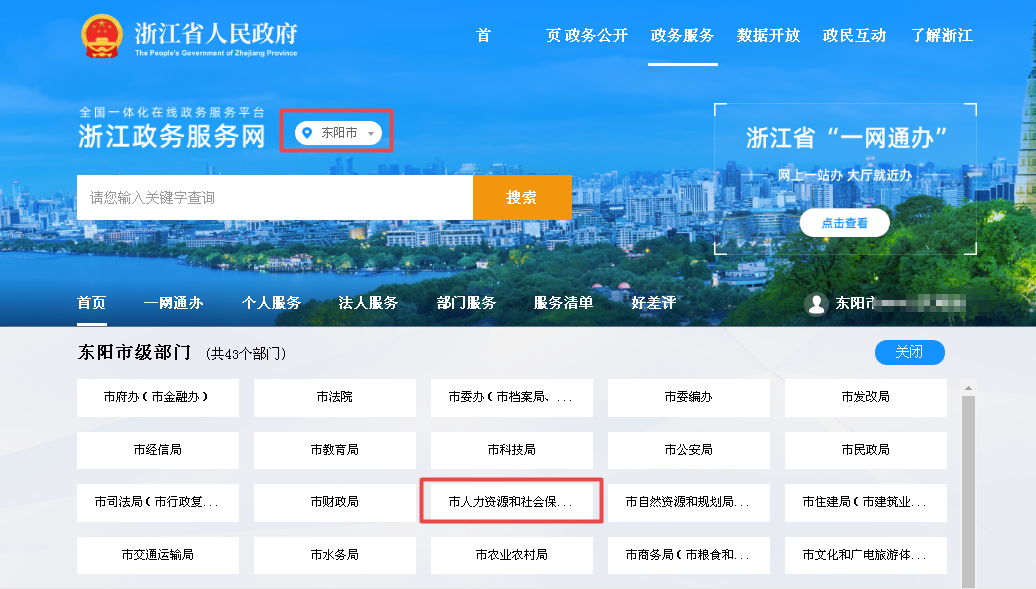This screenshot has height=589, width=1036.
Task: Select the 市发改局 department
Action: [x=866, y=397]
